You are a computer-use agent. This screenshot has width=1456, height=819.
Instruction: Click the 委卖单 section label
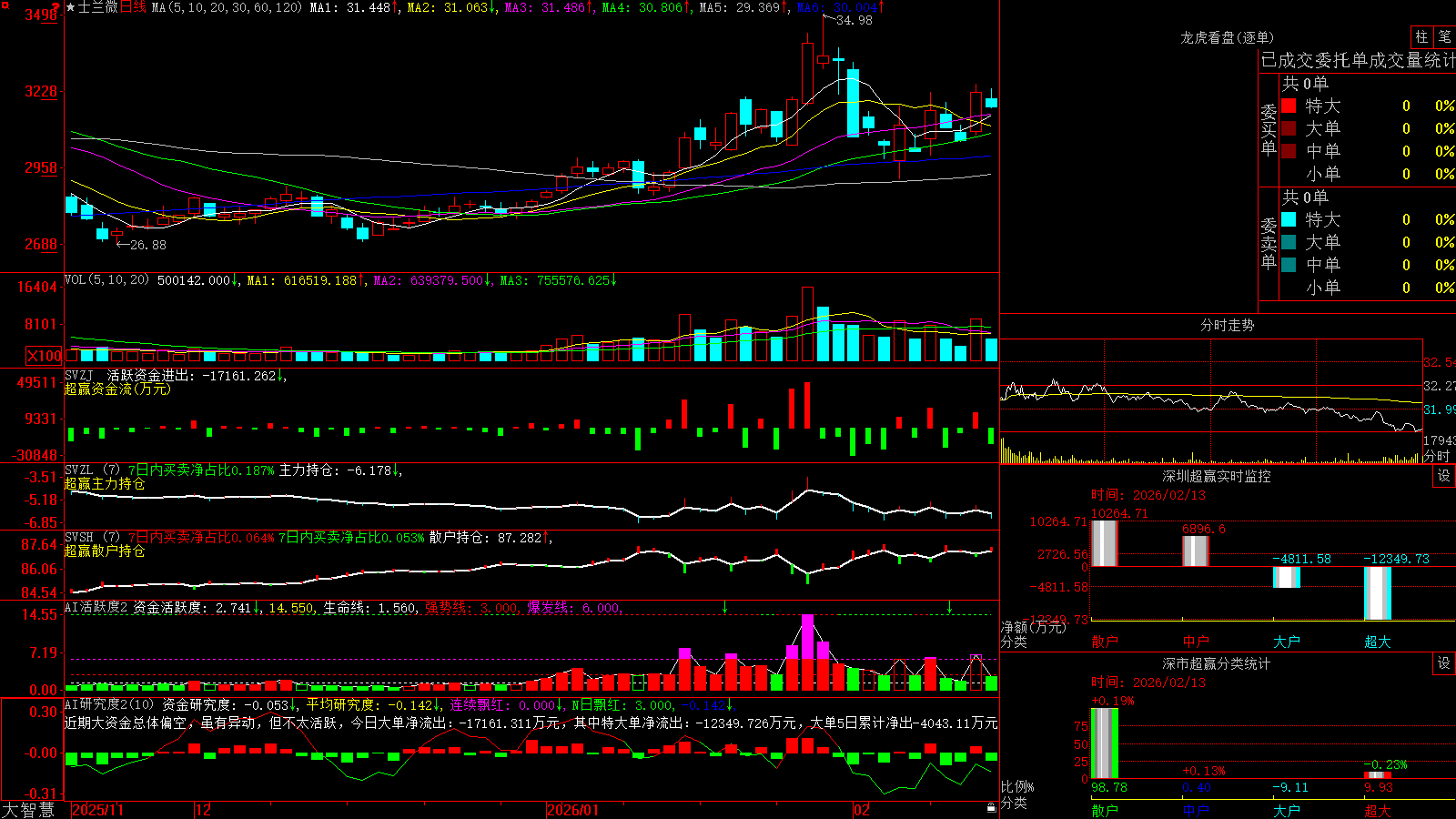[x=1269, y=243]
